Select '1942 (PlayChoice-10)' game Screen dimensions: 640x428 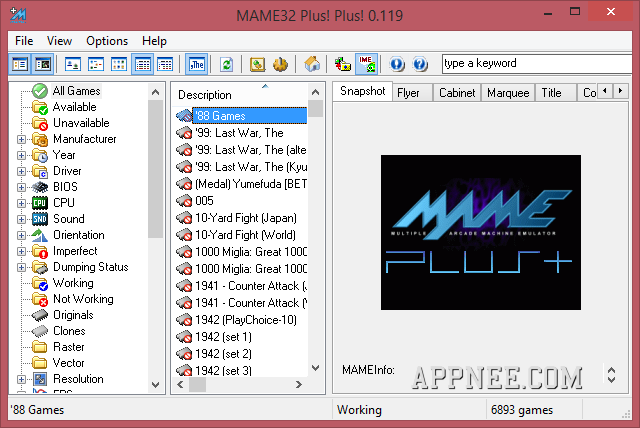pyautogui.click(x=246, y=320)
